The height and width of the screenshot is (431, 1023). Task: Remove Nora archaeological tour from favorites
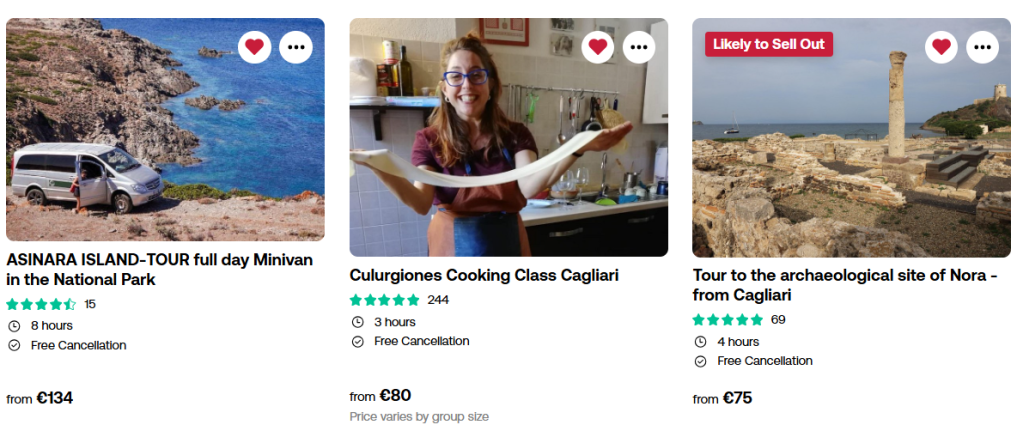[x=941, y=46]
